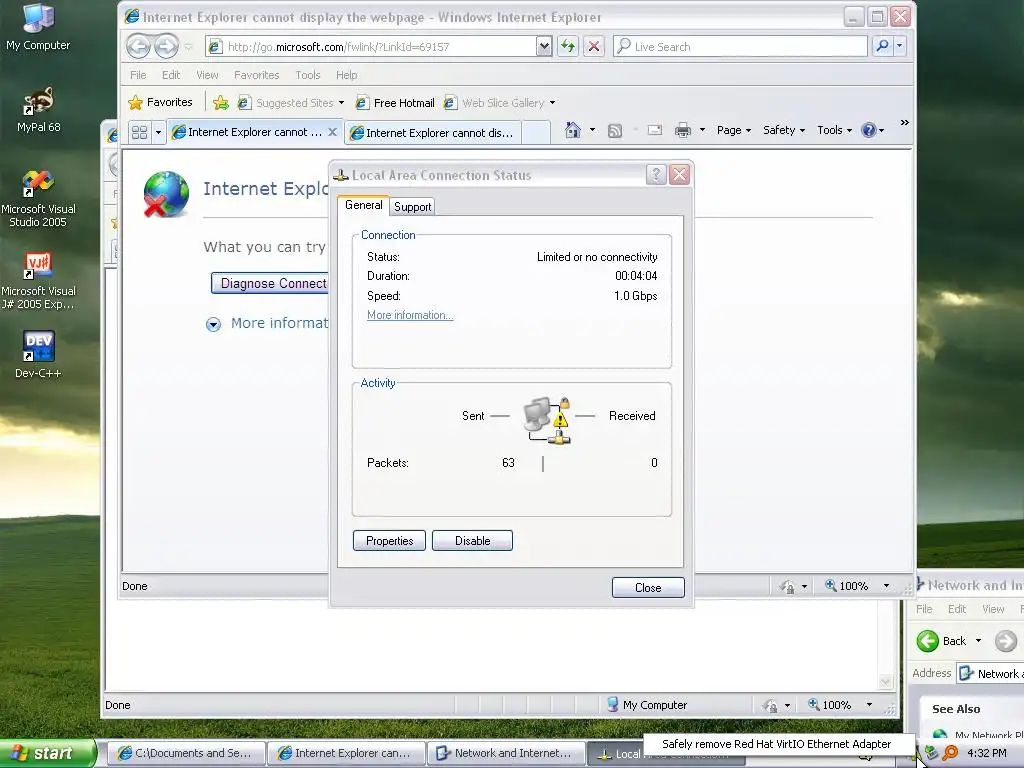Click the zoom magnifier in front IE status bar
The height and width of the screenshot is (768, 1024).
(831, 586)
